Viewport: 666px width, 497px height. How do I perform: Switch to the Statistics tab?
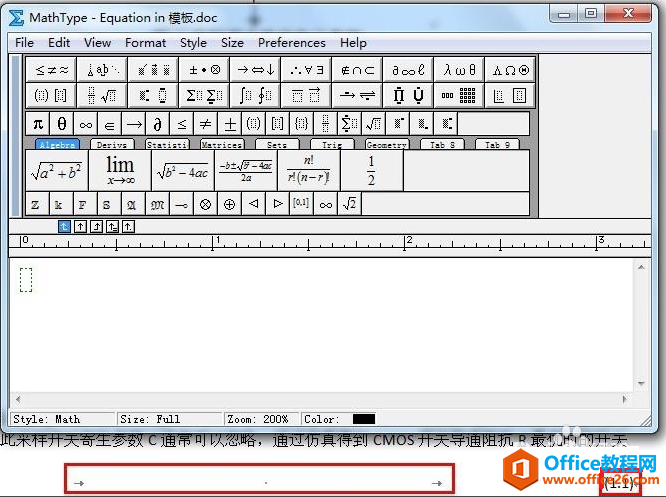(167, 144)
